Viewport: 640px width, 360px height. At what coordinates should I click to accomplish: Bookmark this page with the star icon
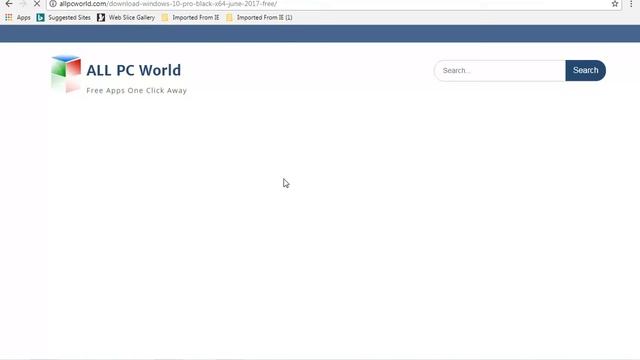pos(615,4)
